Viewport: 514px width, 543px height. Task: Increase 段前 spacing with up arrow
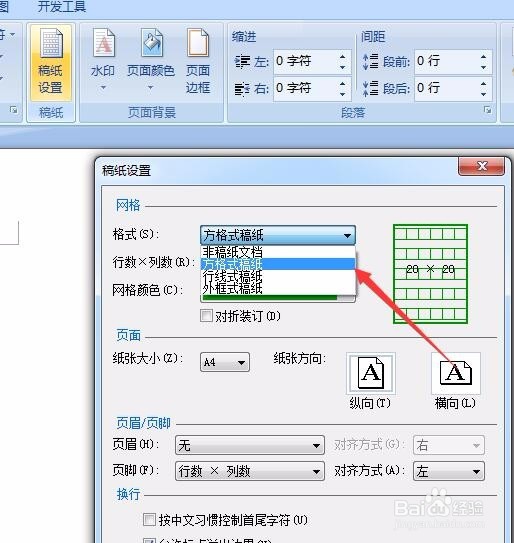[x=484, y=57]
